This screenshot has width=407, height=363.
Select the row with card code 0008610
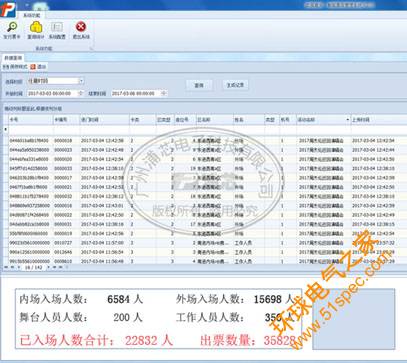(206, 261)
